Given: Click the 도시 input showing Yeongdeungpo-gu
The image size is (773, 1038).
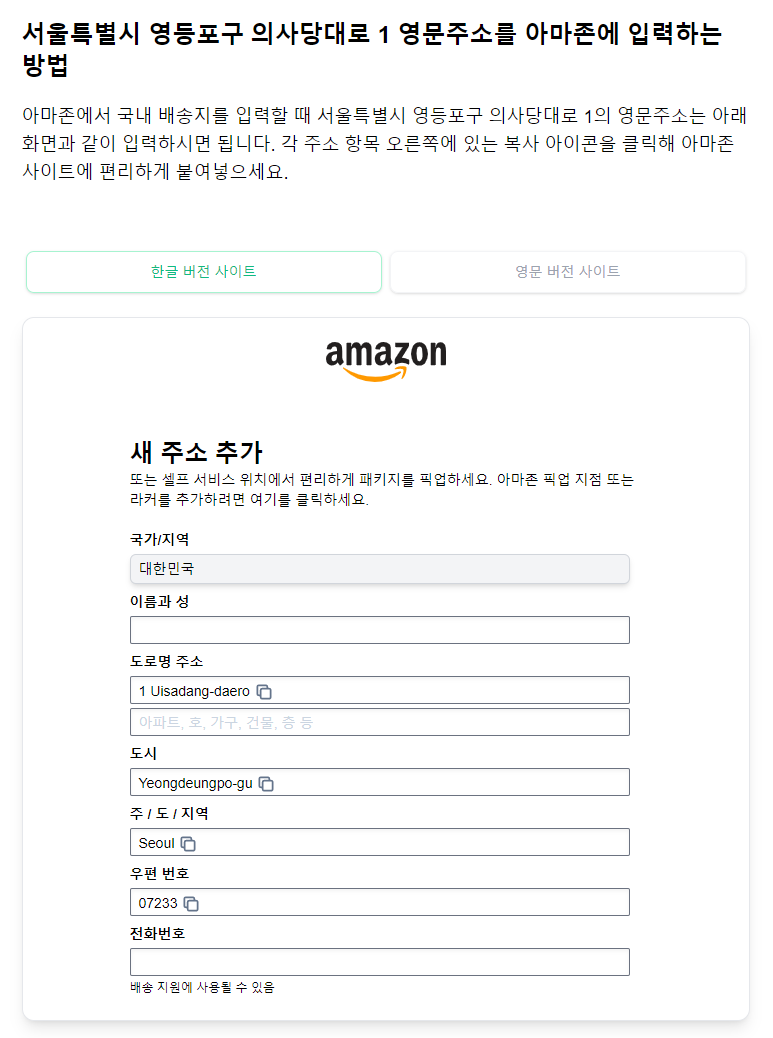Looking at the screenshot, I should tap(379, 782).
